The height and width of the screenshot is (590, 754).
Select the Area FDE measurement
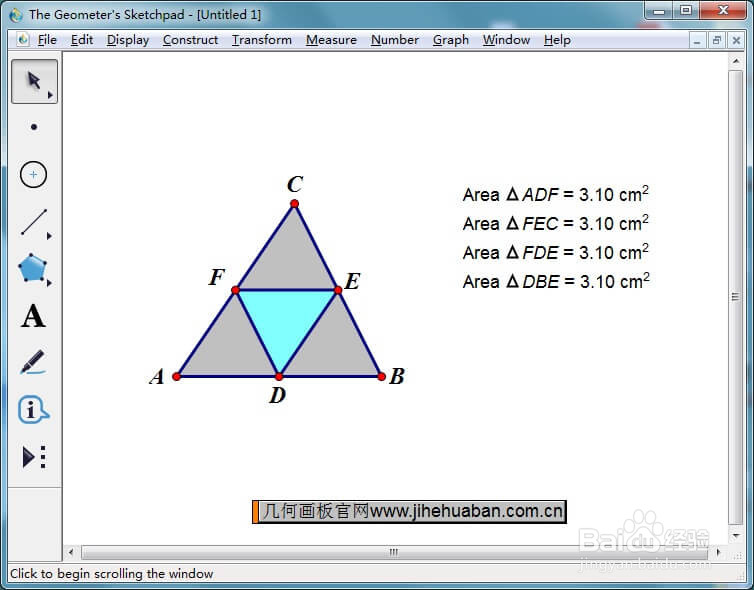click(555, 252)
